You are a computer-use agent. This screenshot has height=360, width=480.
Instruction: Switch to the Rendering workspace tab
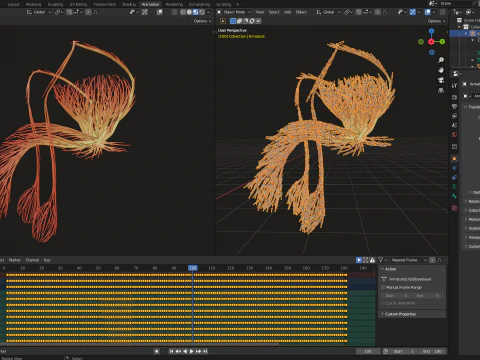tap(174, 4)
